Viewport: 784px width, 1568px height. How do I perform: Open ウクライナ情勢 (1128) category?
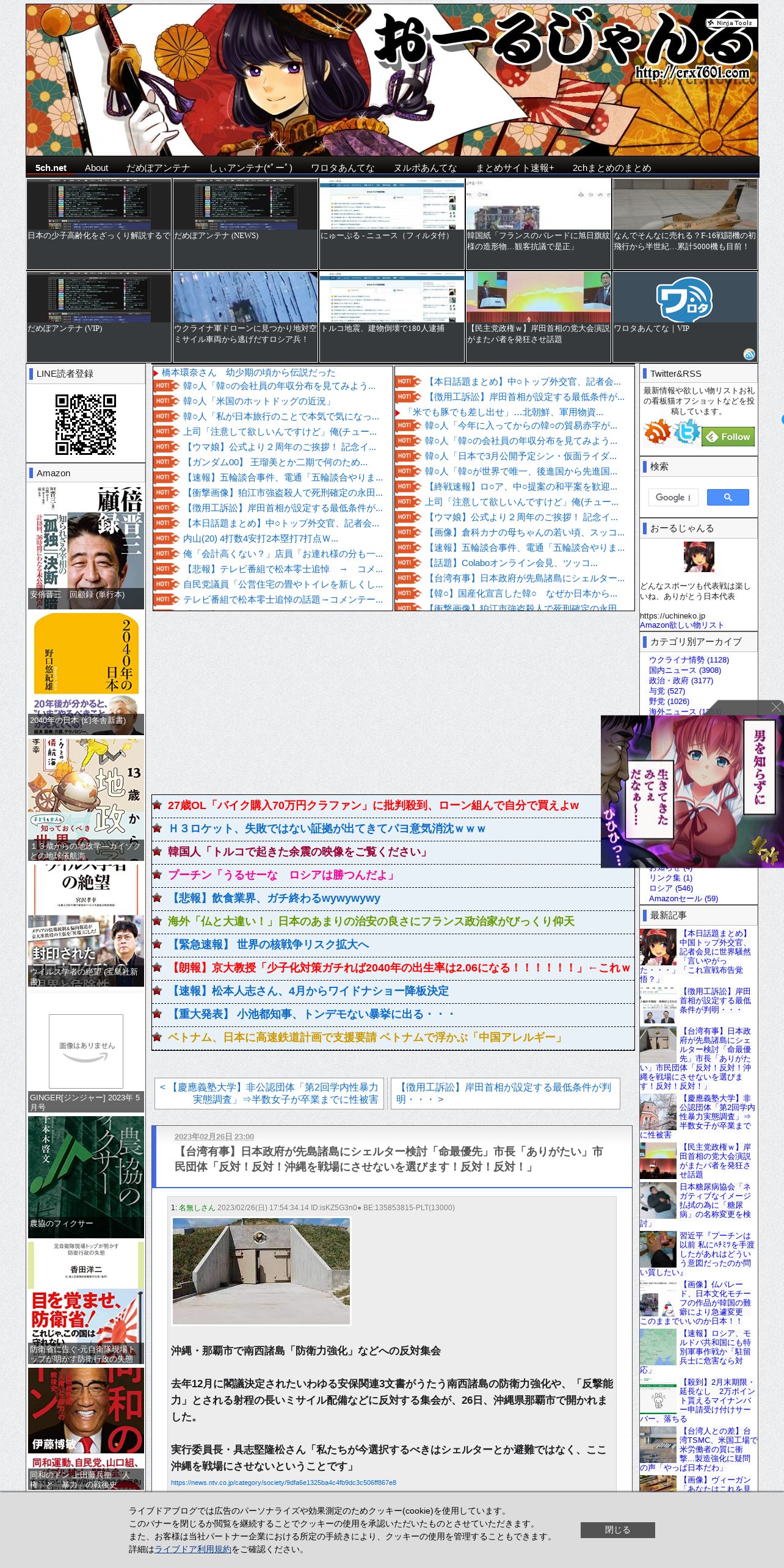pyautogui.click(x=689, y=659)
